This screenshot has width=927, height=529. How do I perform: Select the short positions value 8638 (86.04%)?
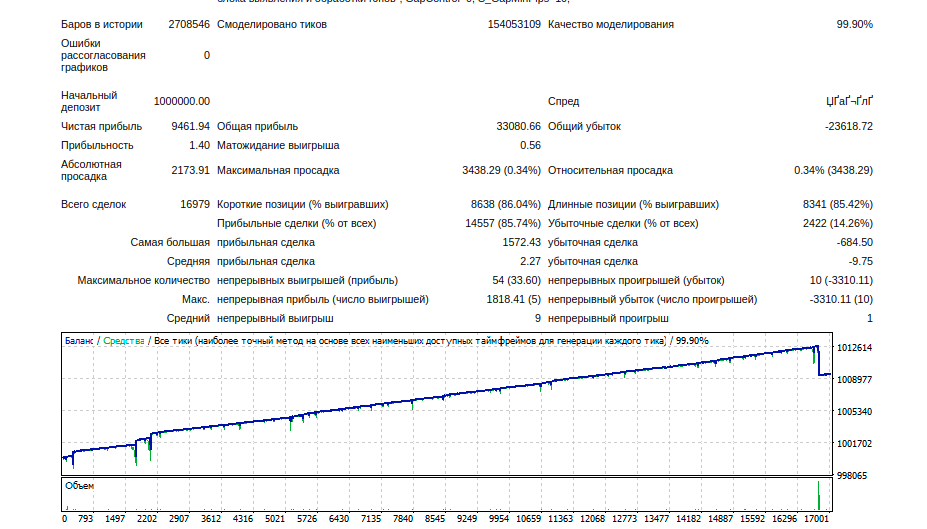(505, 204)
